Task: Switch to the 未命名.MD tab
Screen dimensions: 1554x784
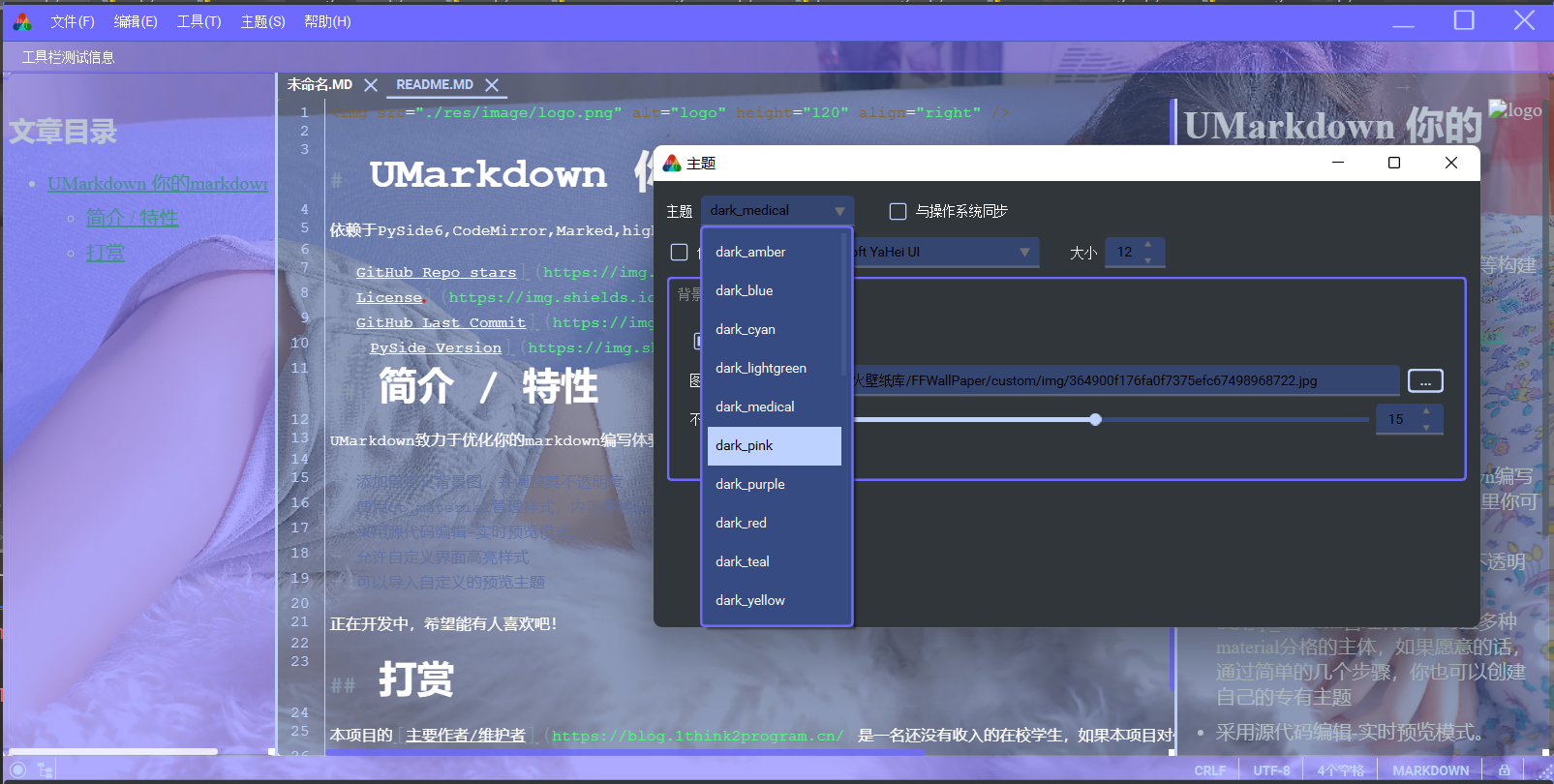Action: coord(320,85)
